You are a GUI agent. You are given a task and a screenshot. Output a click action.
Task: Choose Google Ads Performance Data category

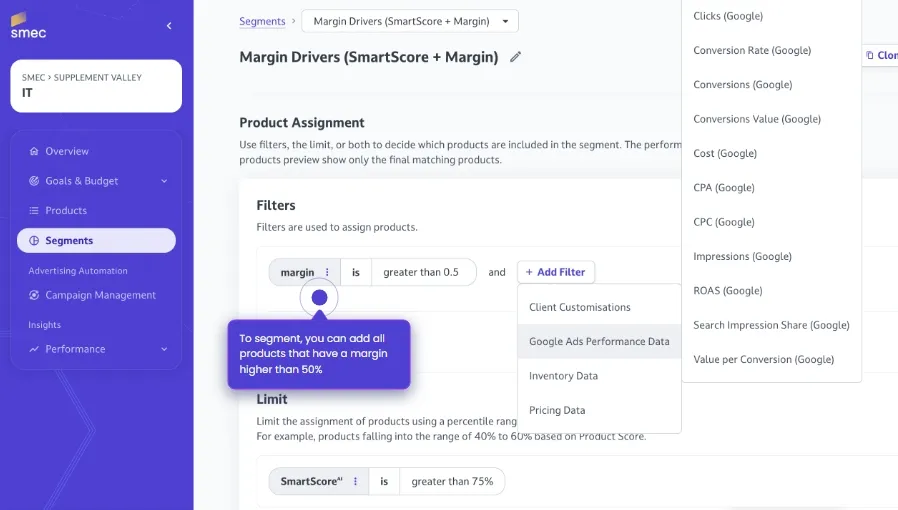(599, 342)
